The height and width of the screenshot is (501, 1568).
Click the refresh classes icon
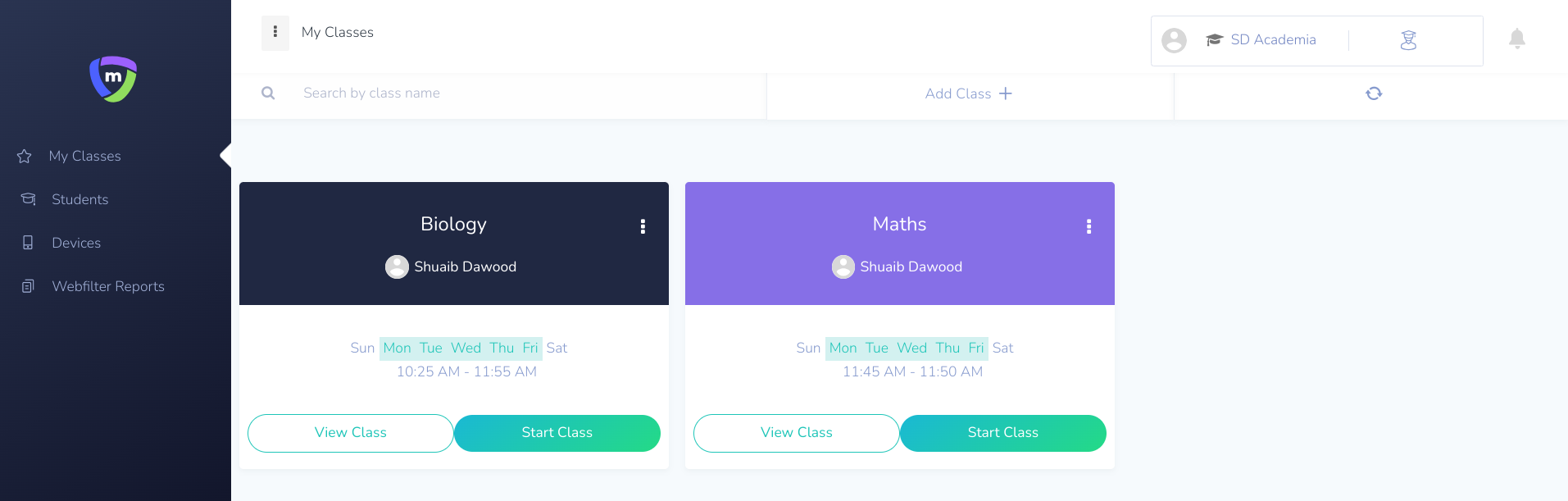1374,93
